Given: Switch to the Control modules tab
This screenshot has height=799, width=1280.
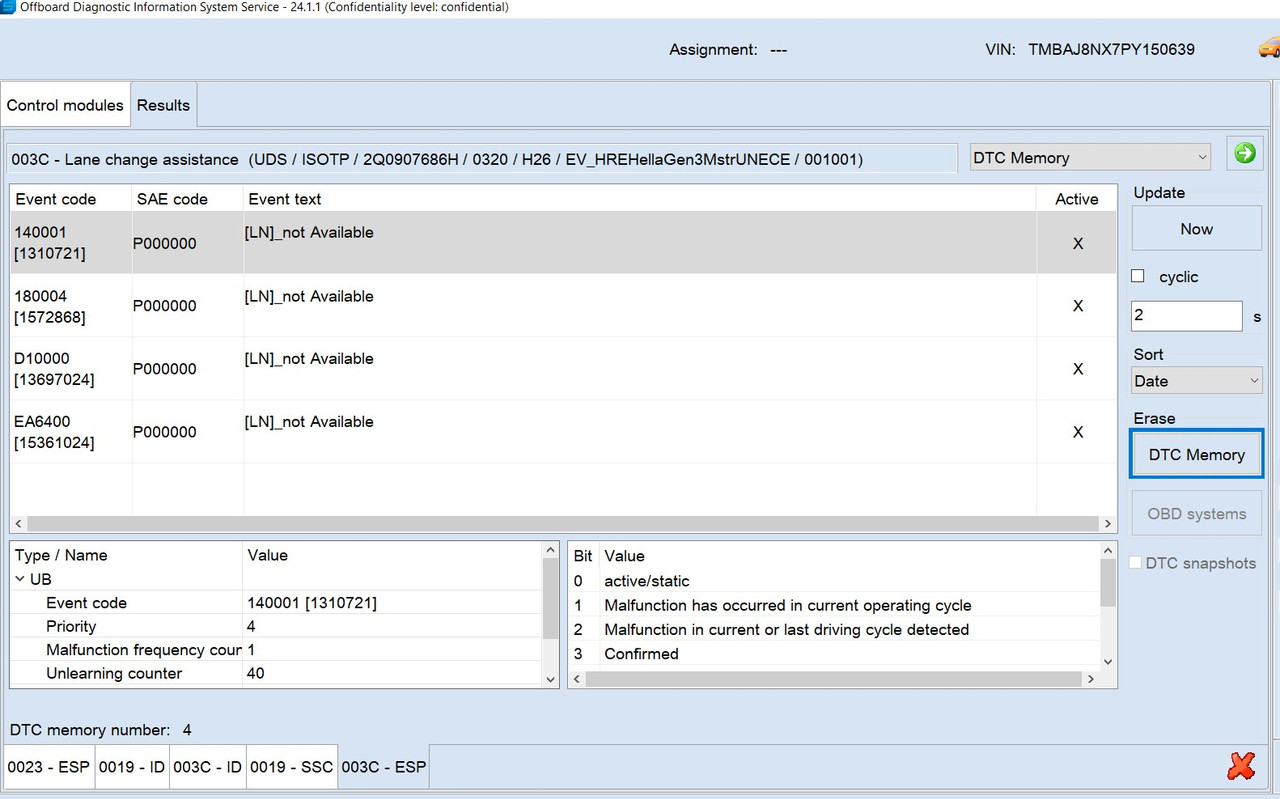Looking at the screenshot, I should (x=65, y=105).
